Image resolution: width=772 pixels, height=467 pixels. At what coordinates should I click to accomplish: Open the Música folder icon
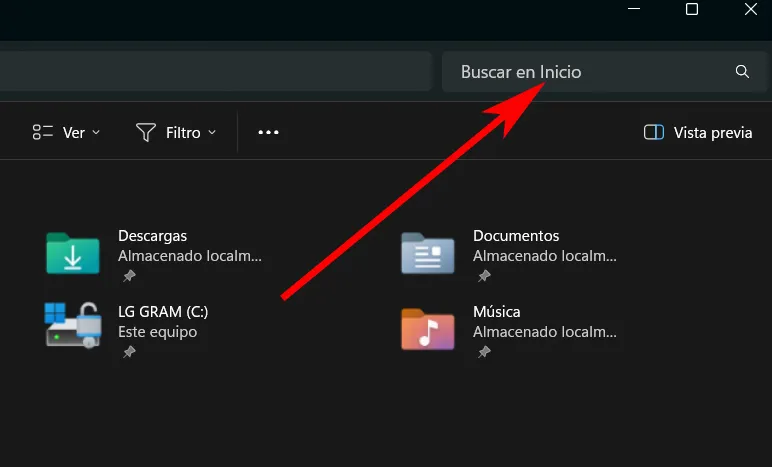click(428, 329)
